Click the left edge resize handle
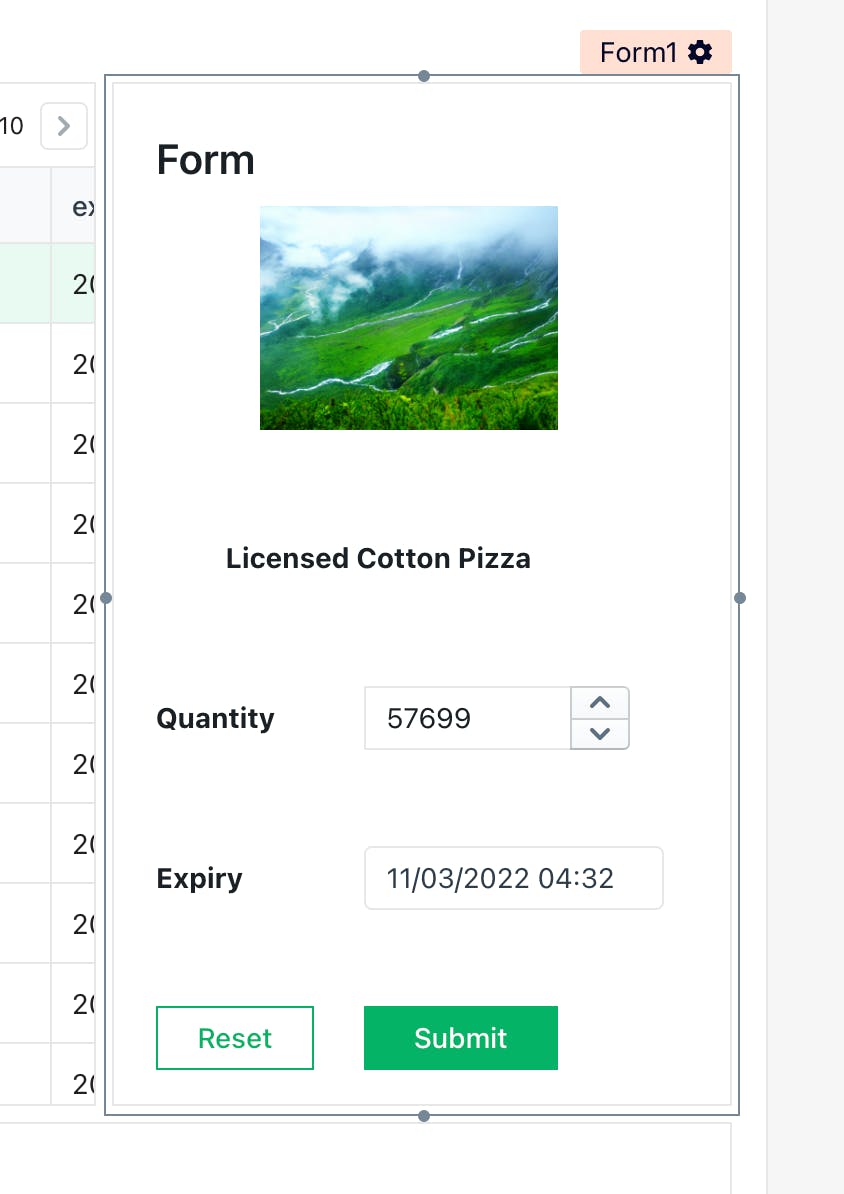Image resolution: width=844 pixels, height=1194 pixels. pyautogui.click(x=107, y=598)
